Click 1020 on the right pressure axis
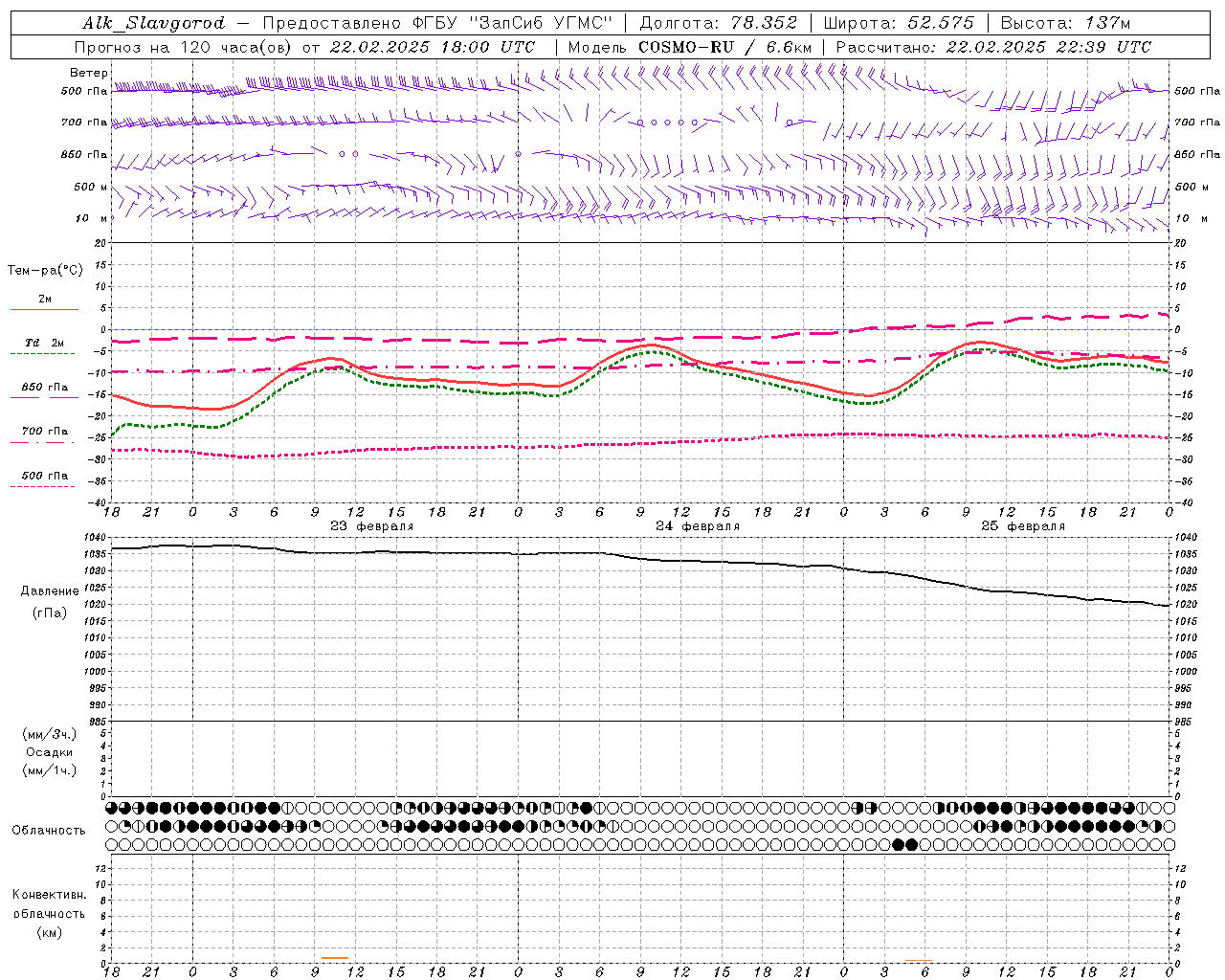Viewport: 1225px width, 980px height. (1186, 605)
